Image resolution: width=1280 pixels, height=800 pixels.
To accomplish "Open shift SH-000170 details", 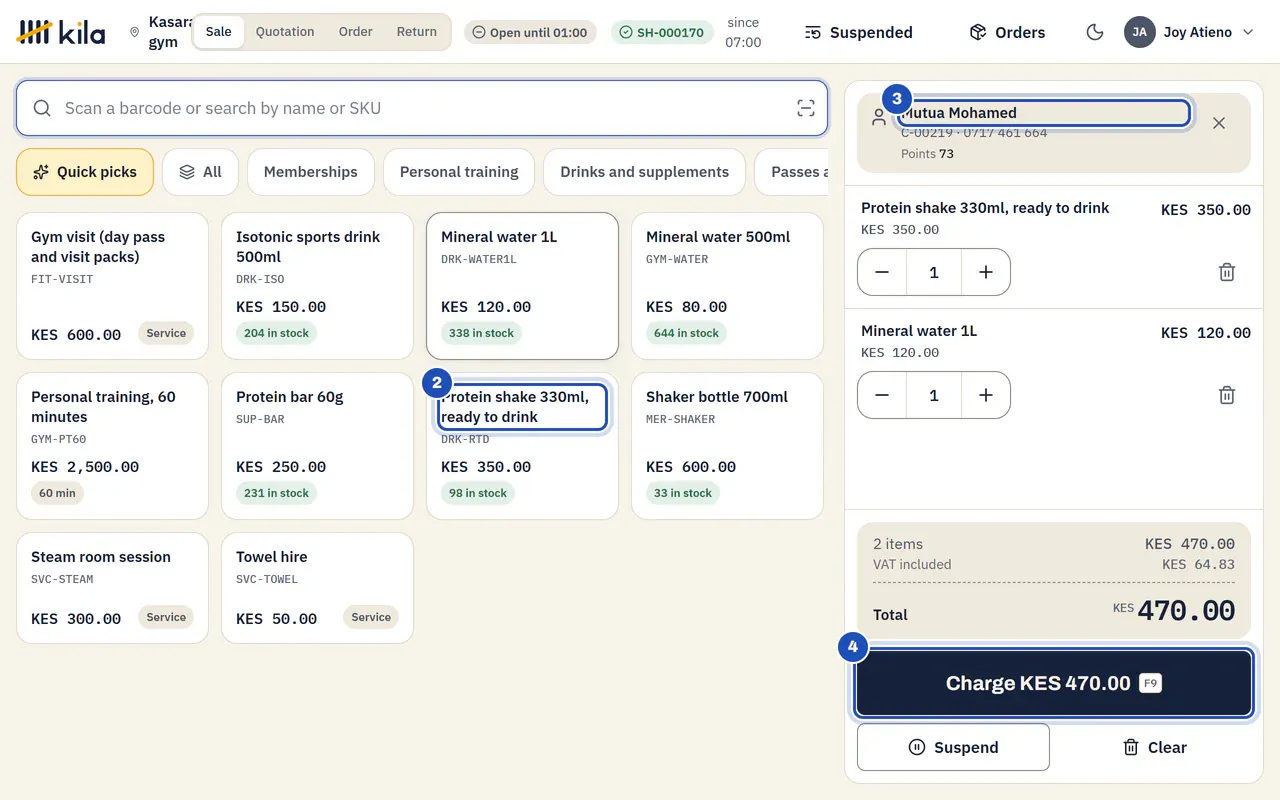I will pyautogui.click(x=662, y=32).
